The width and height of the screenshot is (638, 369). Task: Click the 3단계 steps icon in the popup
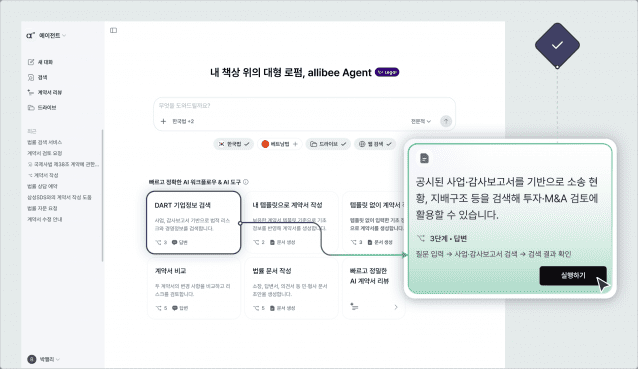point(421,238)
